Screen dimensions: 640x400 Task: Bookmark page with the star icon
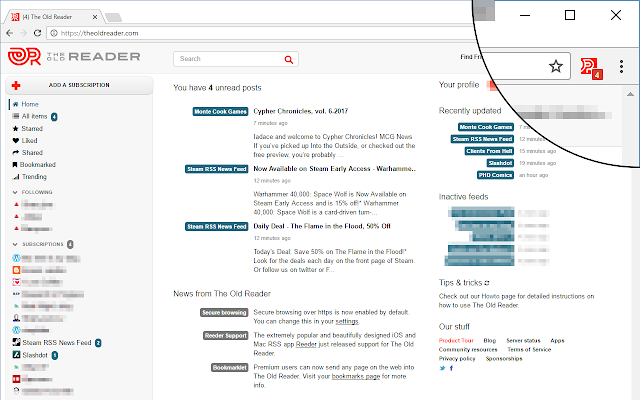coord(556,66)
